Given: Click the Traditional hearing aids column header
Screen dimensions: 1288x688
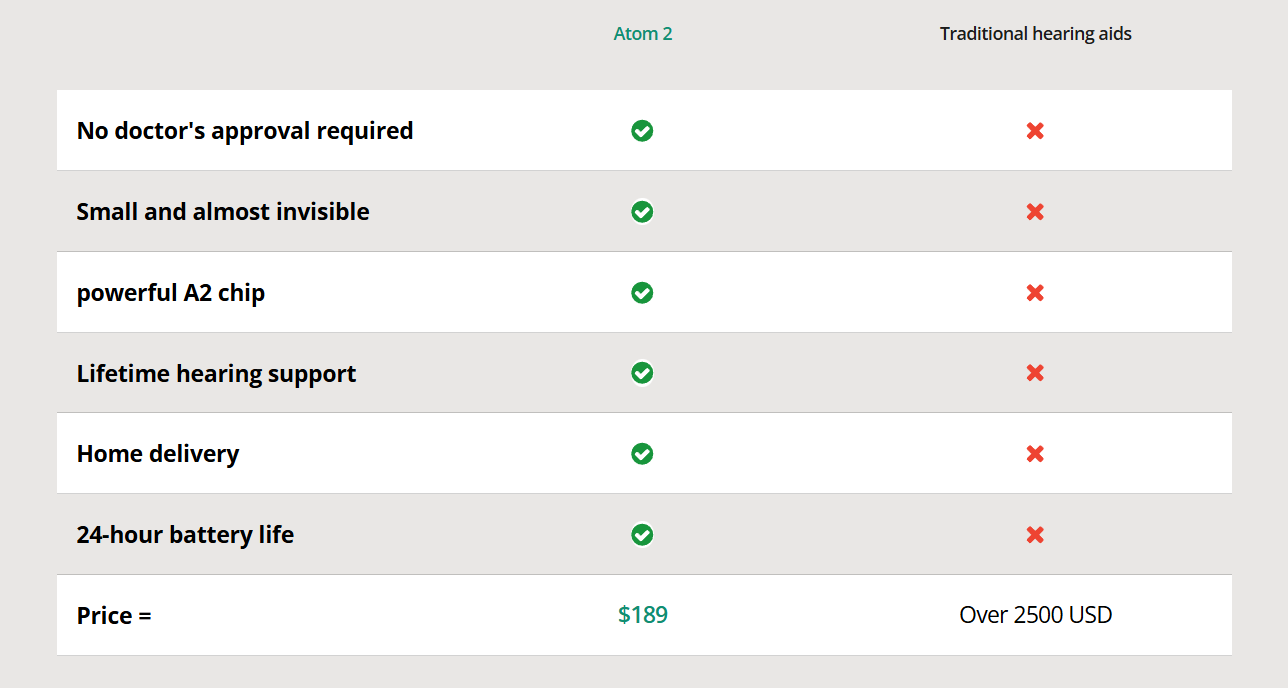Looking at the screenshot, I should pos(1035,34).
